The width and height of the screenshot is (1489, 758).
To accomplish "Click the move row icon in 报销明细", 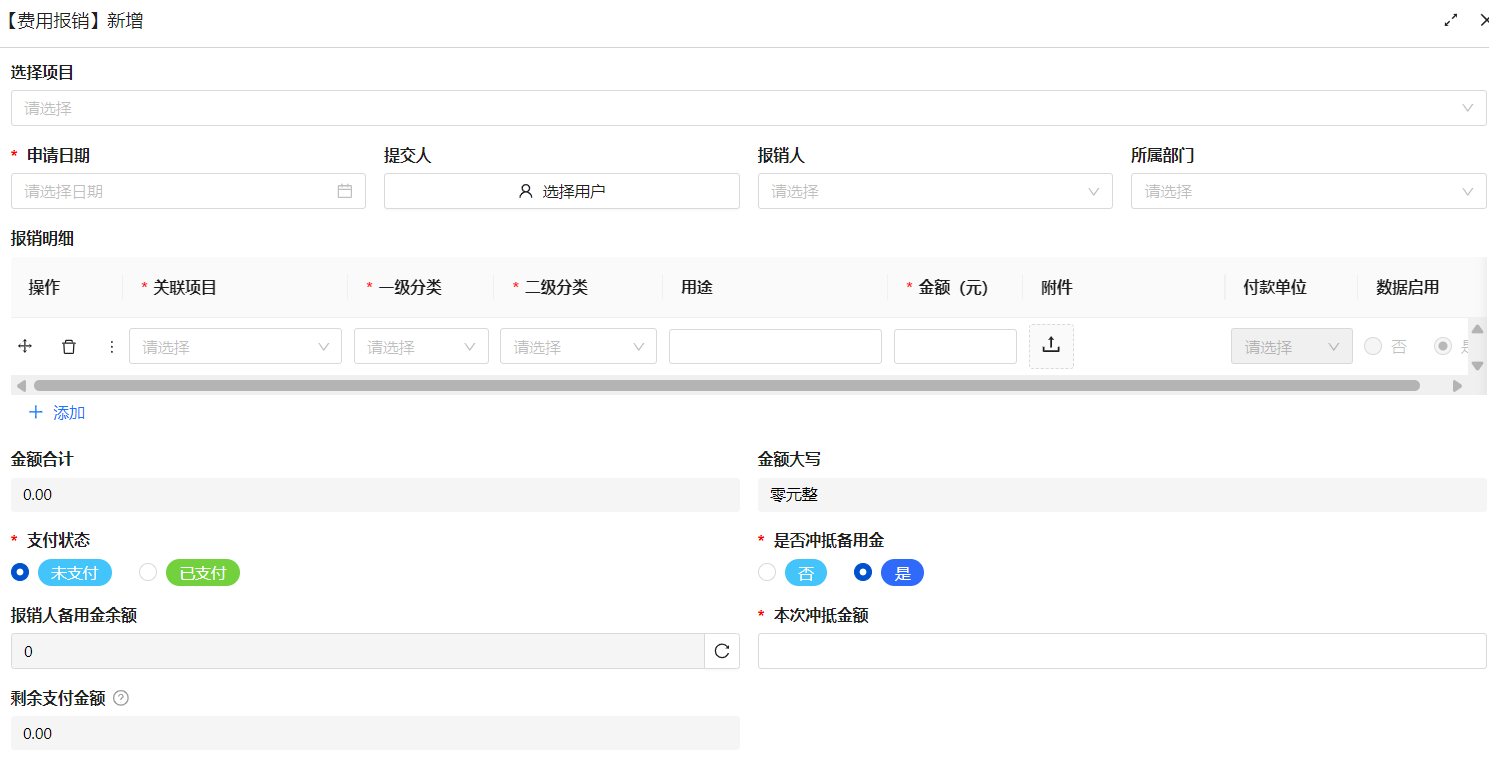I will (x=26, y=346).
